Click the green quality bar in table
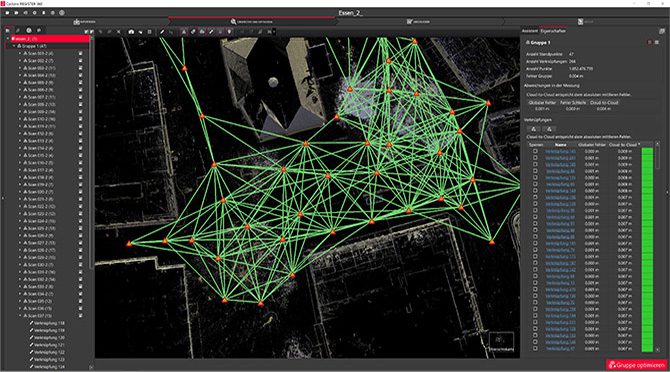Viewport: 670px width, 372px height. coord(647,250)
